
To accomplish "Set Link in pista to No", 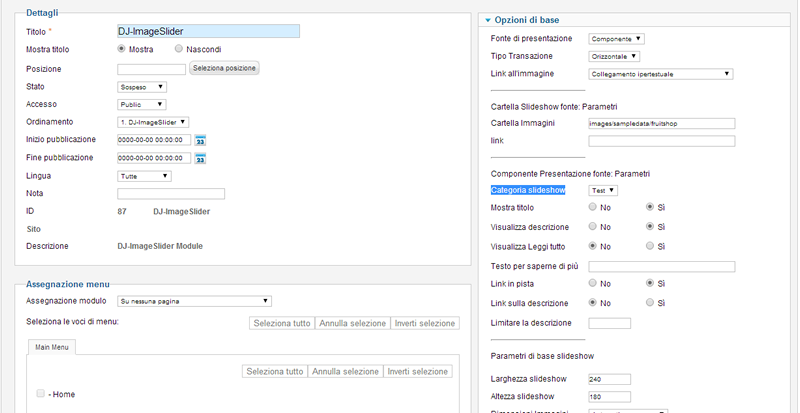I will pos(592,282).
